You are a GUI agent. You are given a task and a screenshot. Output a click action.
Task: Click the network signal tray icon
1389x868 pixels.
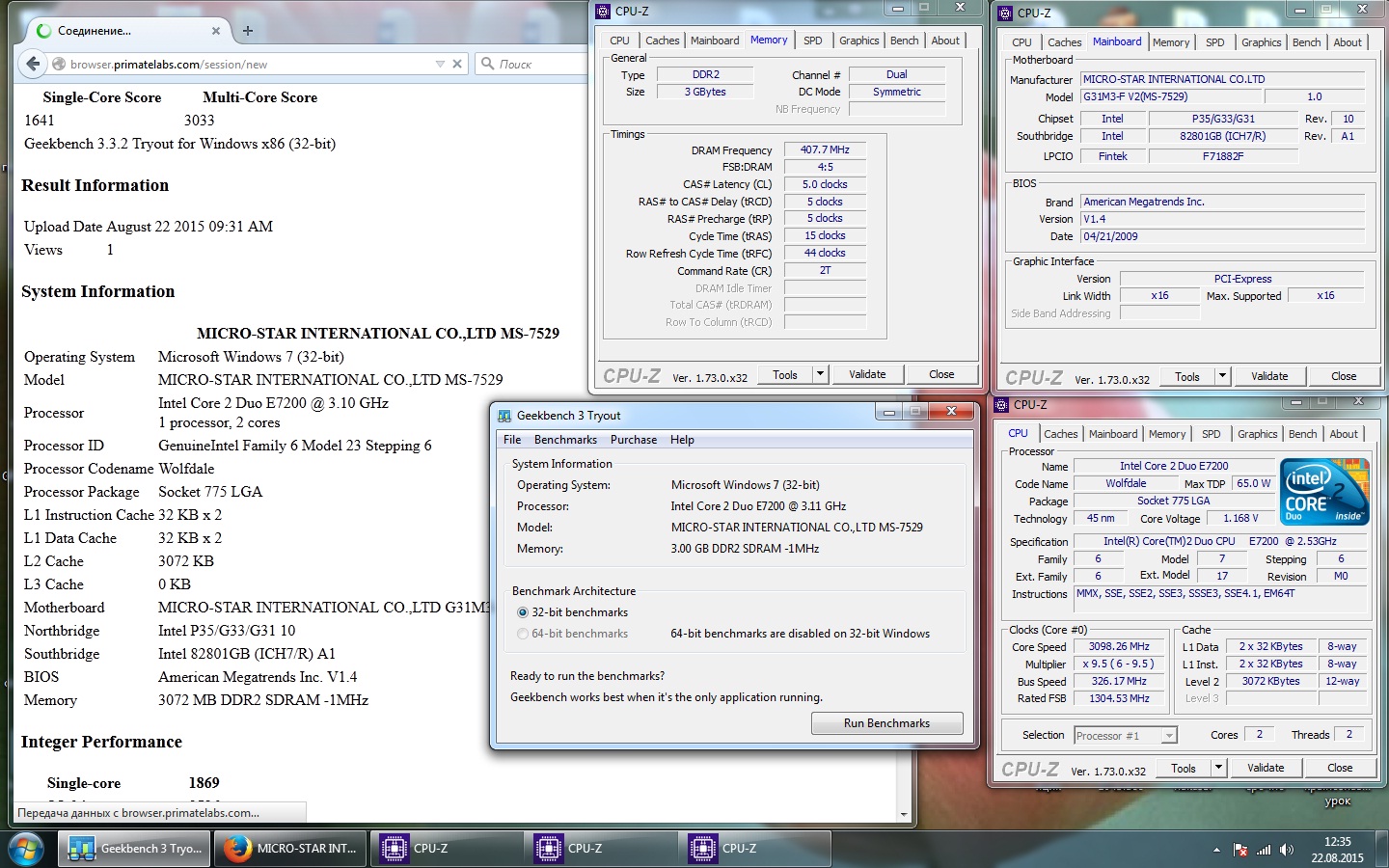click(1264, 850)
